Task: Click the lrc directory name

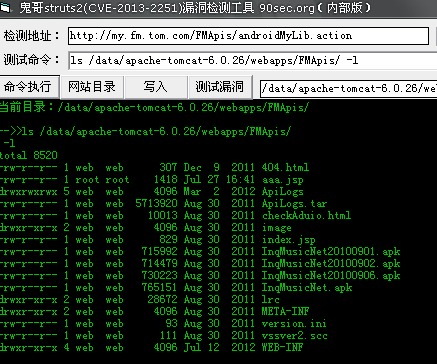Action: (x=270, y=300)
